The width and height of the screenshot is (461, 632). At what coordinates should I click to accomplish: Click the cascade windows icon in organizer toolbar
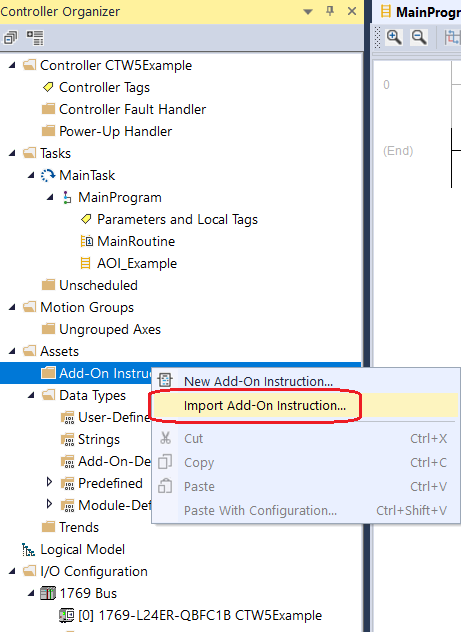coord(10,38)
